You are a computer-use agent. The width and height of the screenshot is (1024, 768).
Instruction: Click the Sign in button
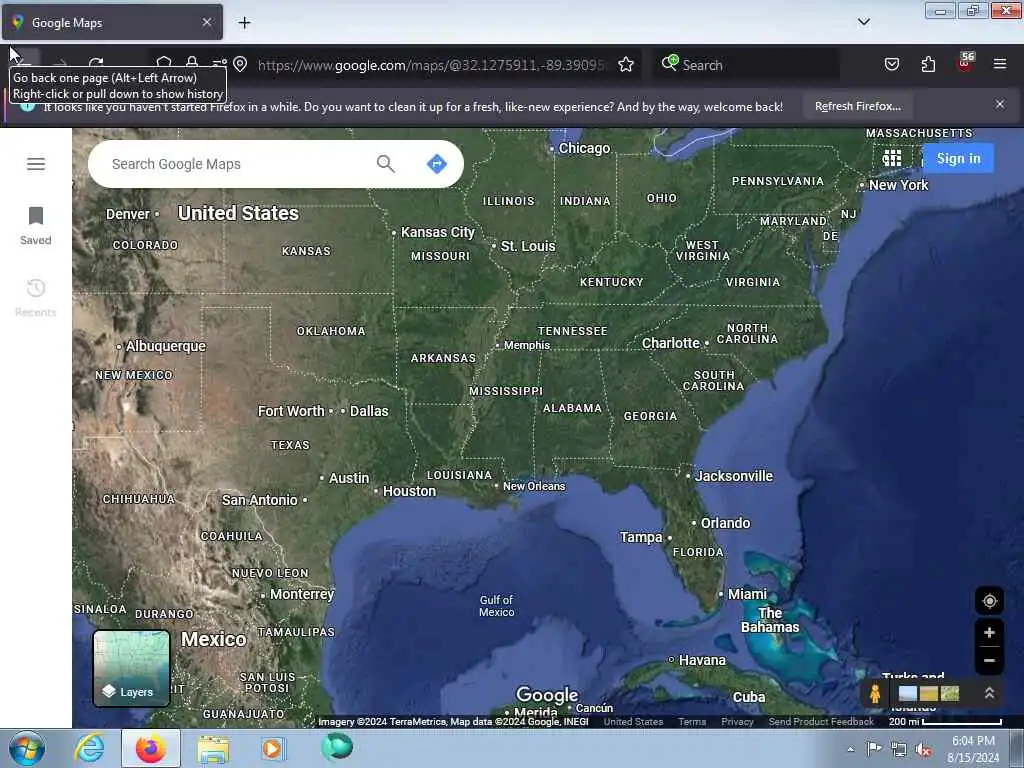(x=958, y=158)
